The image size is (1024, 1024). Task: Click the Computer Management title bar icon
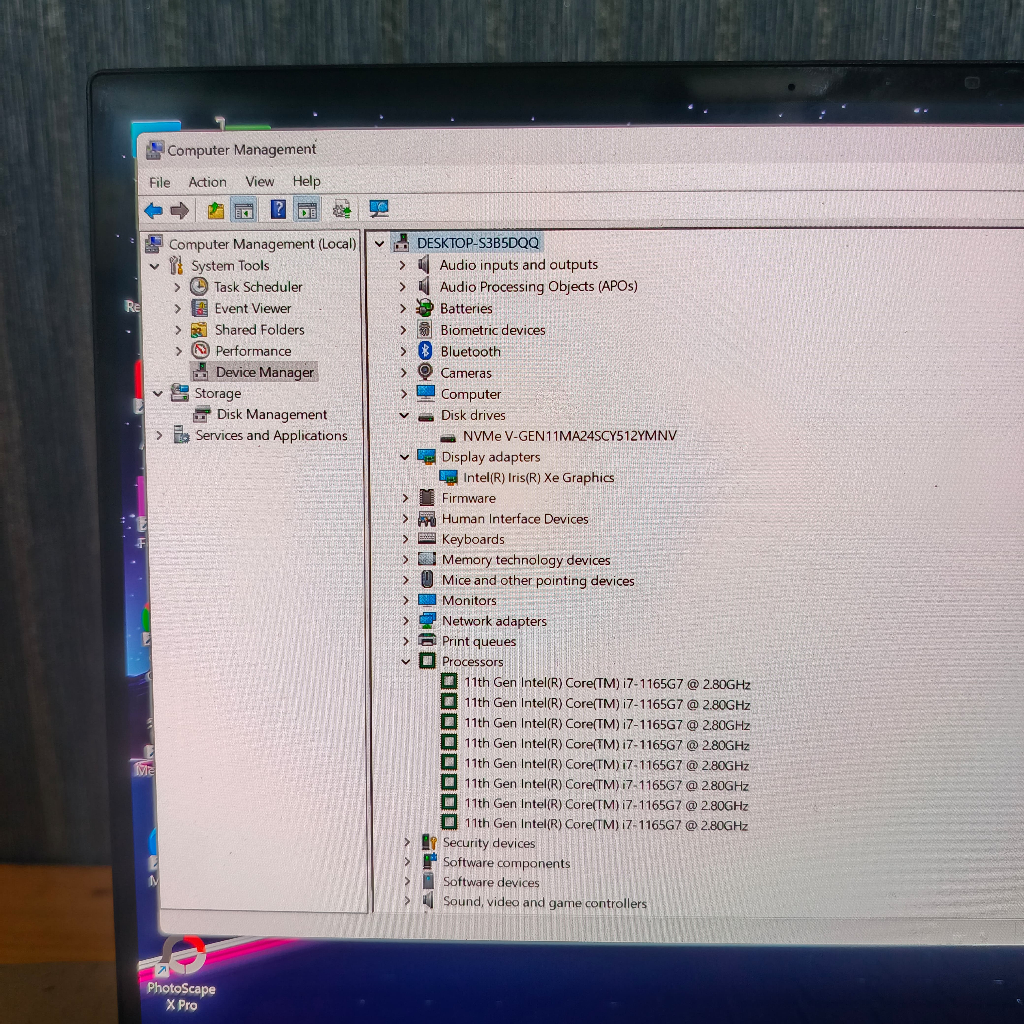(x=155, y=150)
